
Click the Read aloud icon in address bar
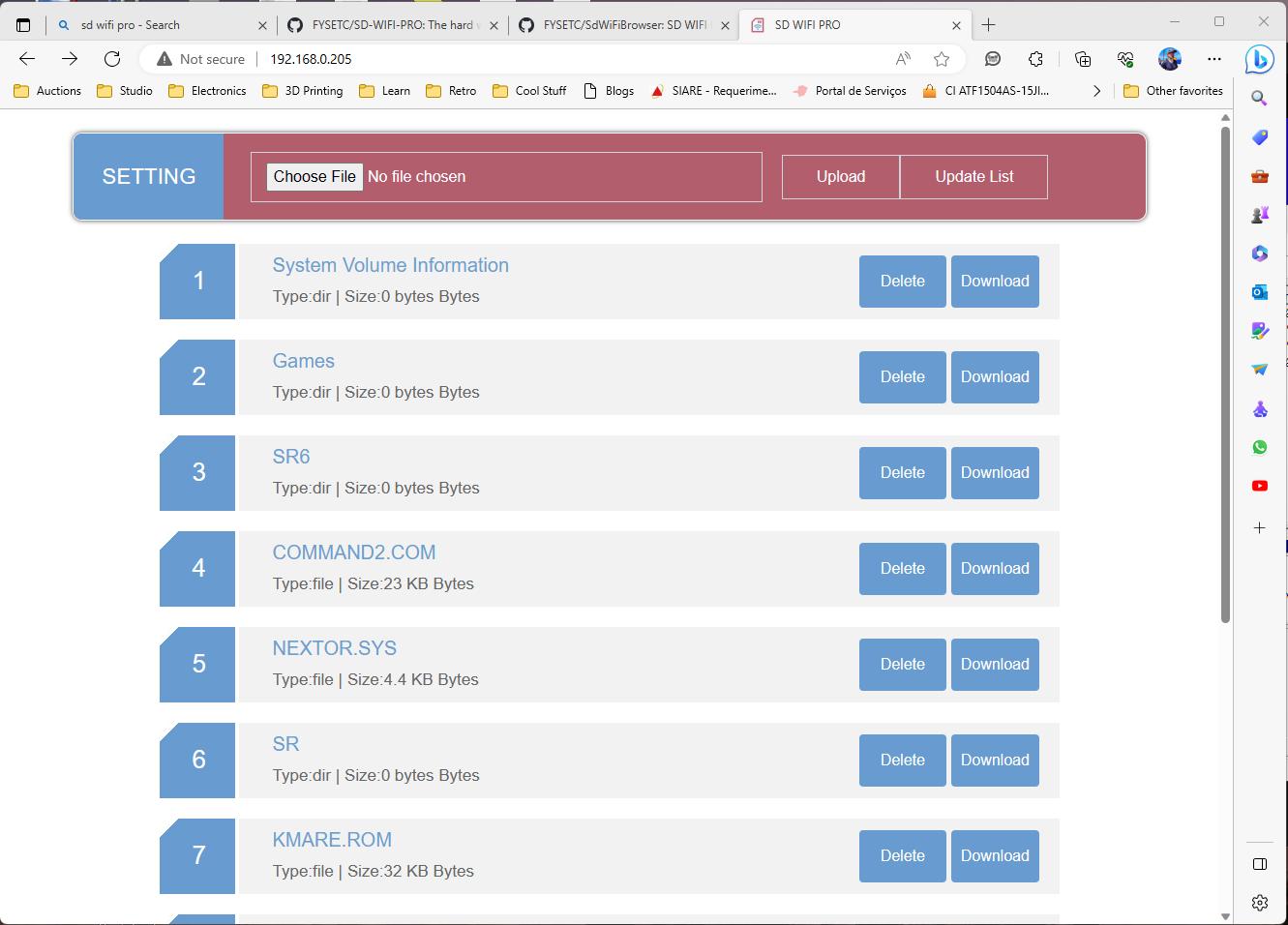(x=903, y=59)
